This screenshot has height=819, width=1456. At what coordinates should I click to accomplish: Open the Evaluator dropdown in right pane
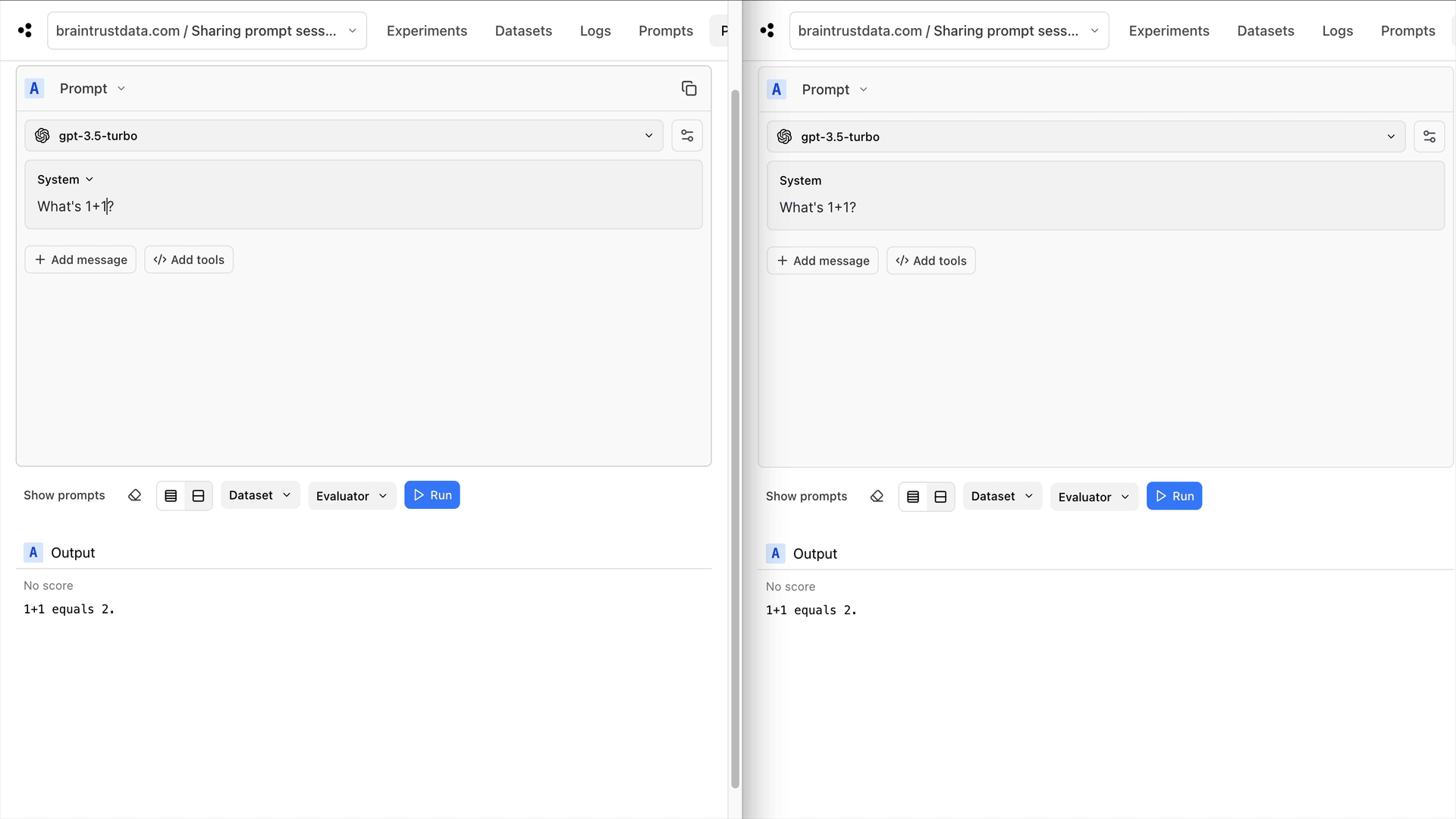(x=1094, y=497)
